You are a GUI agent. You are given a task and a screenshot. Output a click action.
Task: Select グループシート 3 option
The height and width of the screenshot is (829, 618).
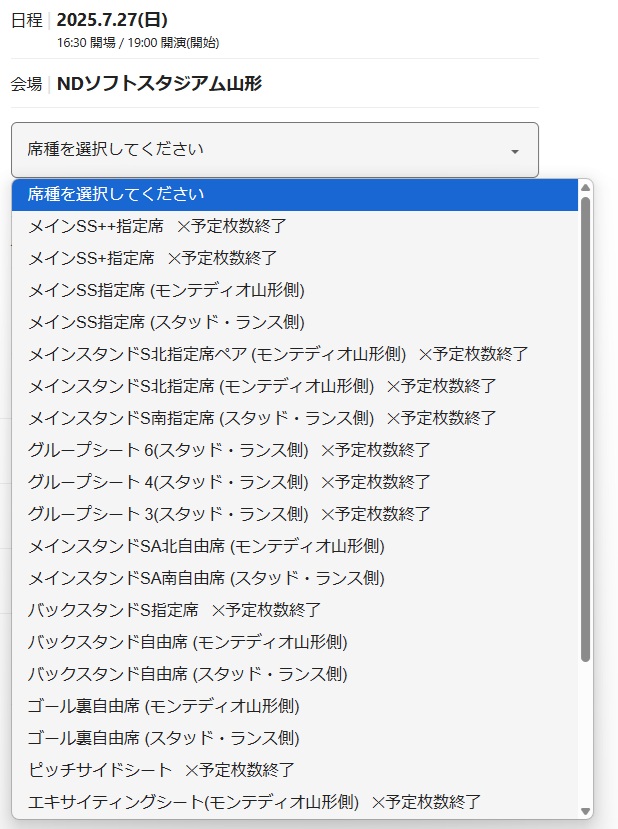(x=294, y=514)
